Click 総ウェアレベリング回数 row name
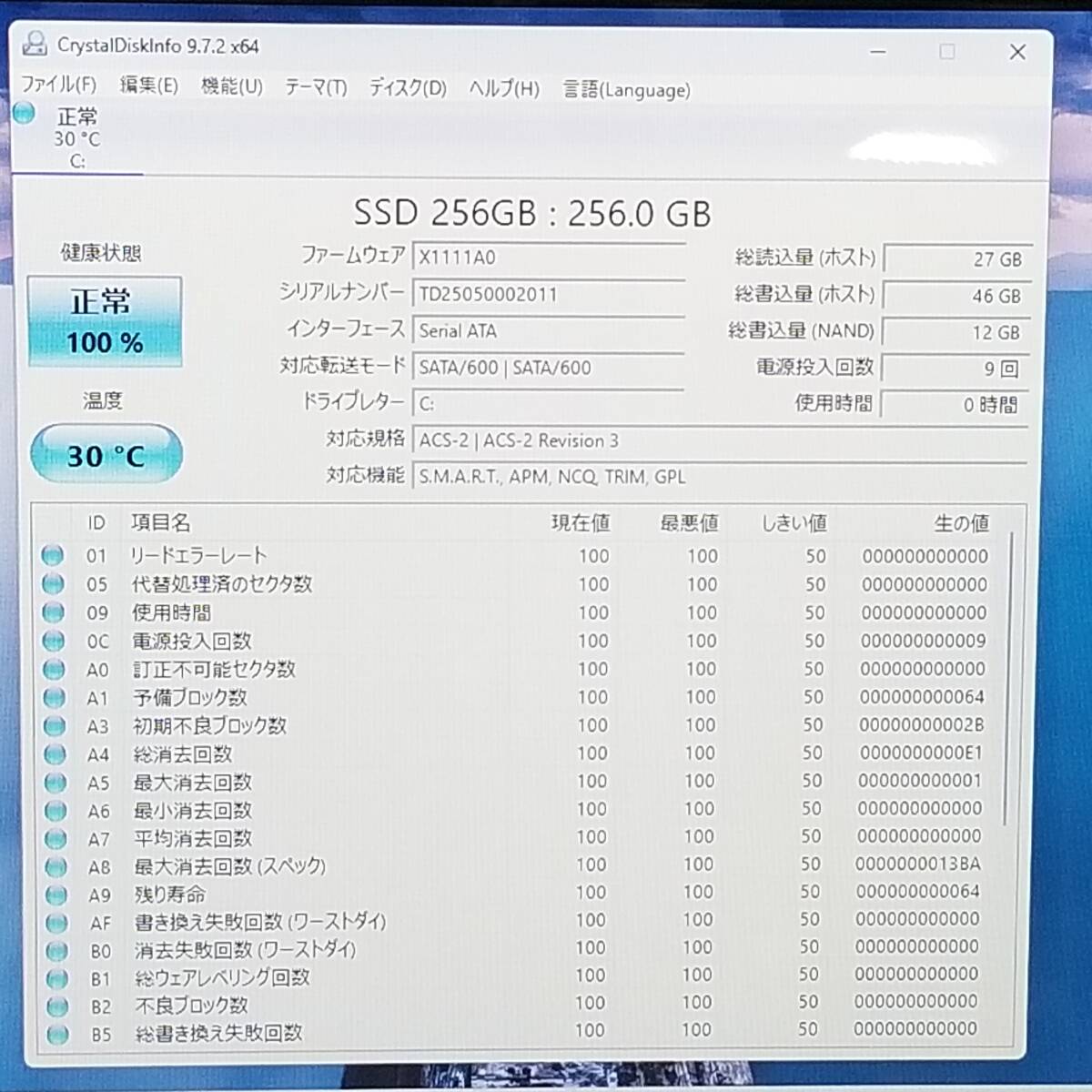The height and width of the screenshot is (1092, 1092). pos(222,978)
